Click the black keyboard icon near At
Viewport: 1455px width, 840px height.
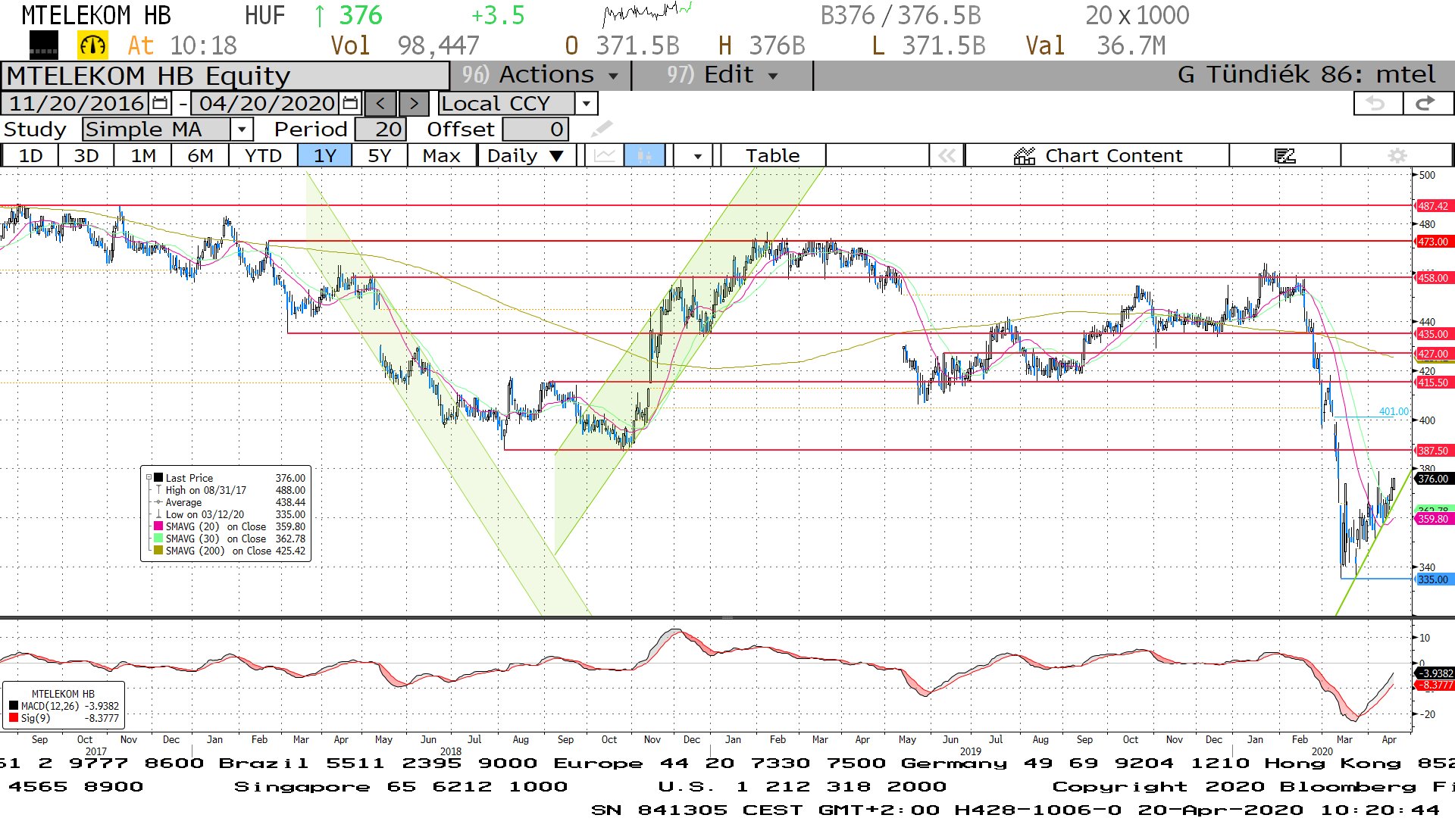(43, 45)
